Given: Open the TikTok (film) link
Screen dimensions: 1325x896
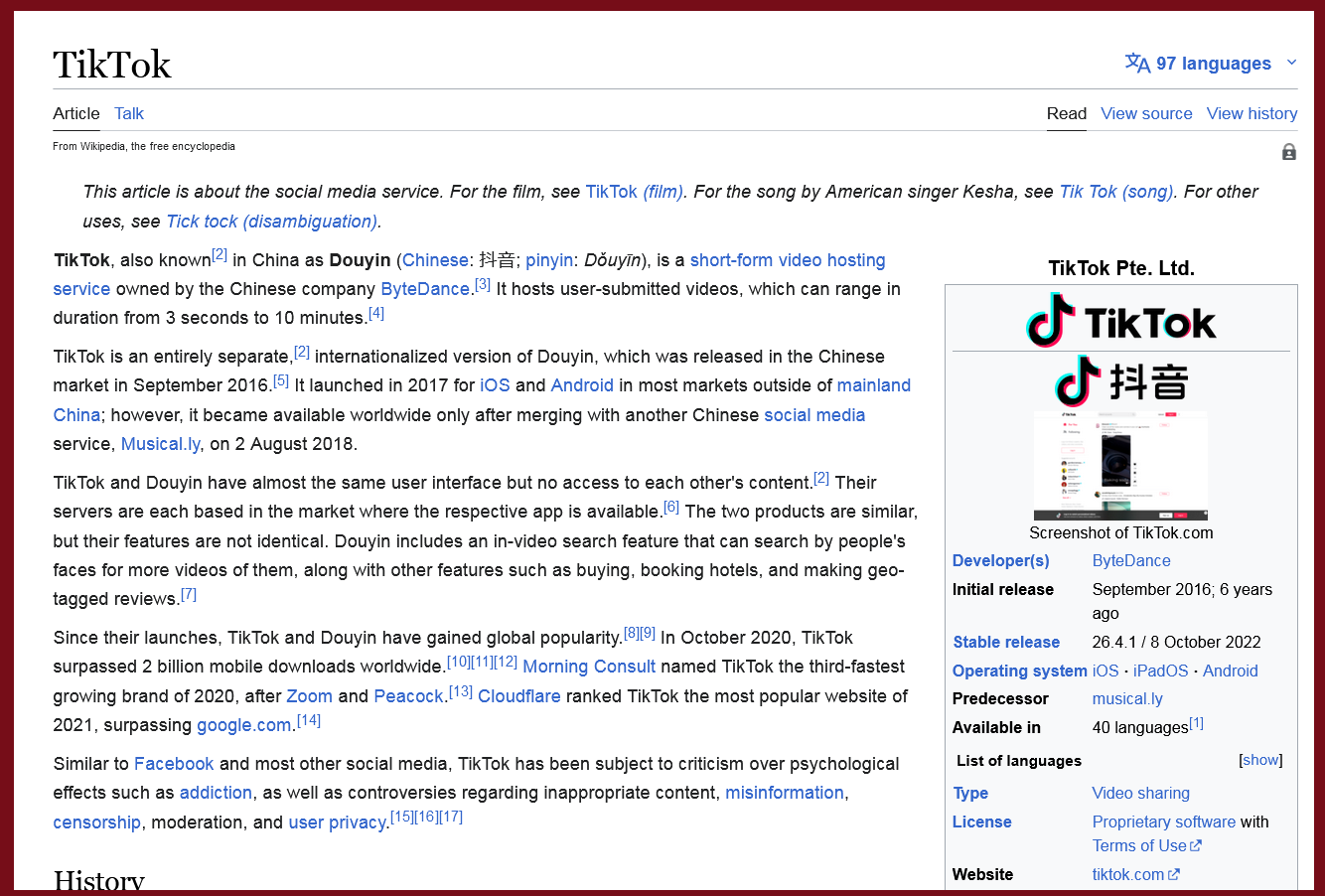Looking at the screenshot, I should pos(635,192).
